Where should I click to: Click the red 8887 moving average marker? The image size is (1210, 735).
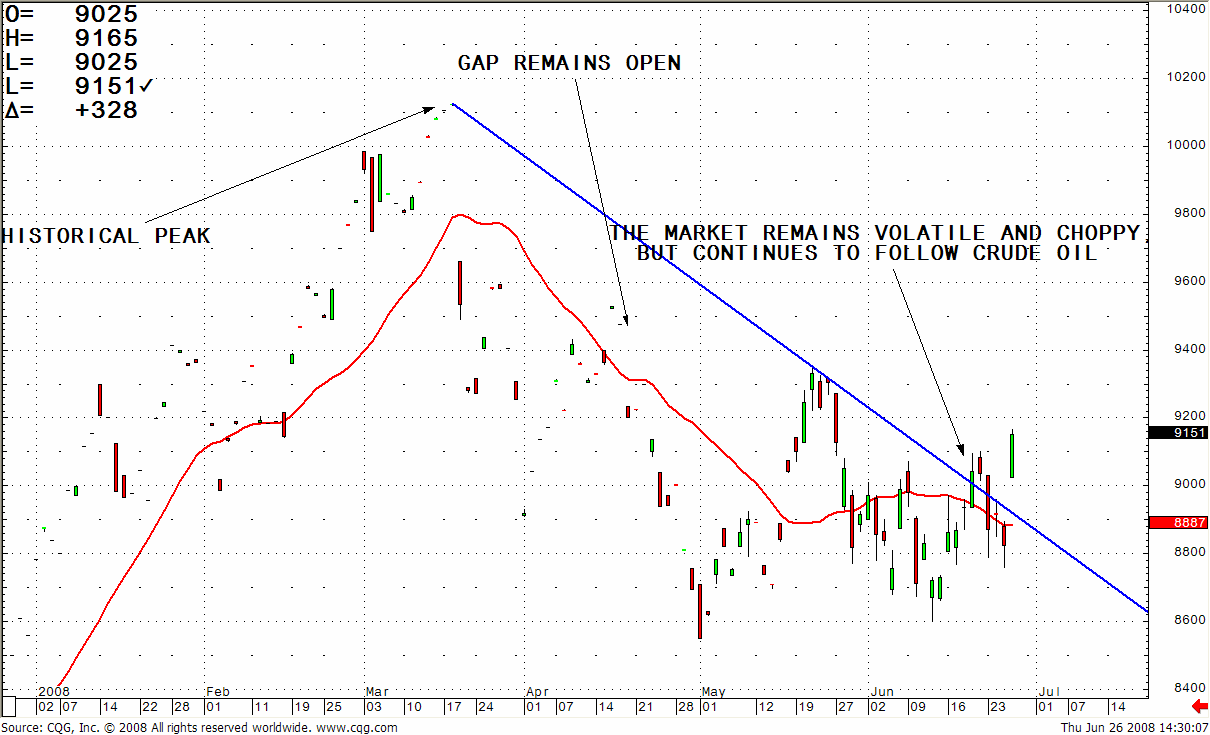coord(1178,523)
